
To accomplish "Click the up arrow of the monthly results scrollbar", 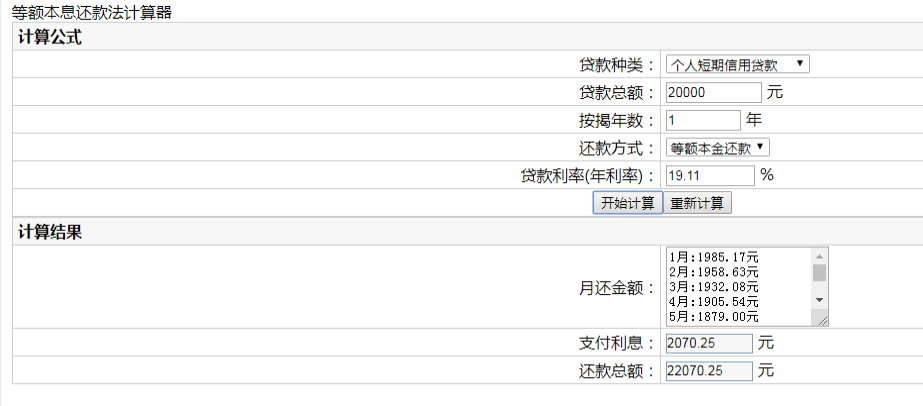I will (819, 256).
